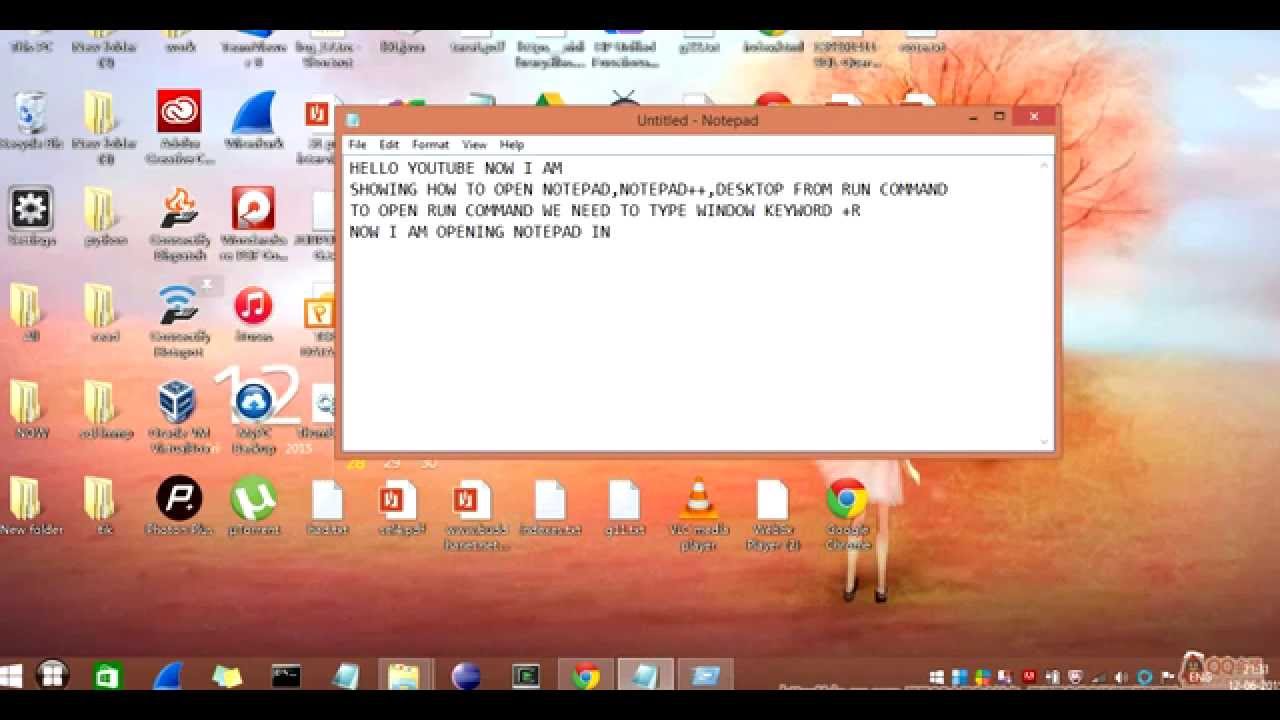Viewport: 1280px width, 720px height.
Task: Select the Wireshark desktop icon
Action: click(x=254, y=120)
